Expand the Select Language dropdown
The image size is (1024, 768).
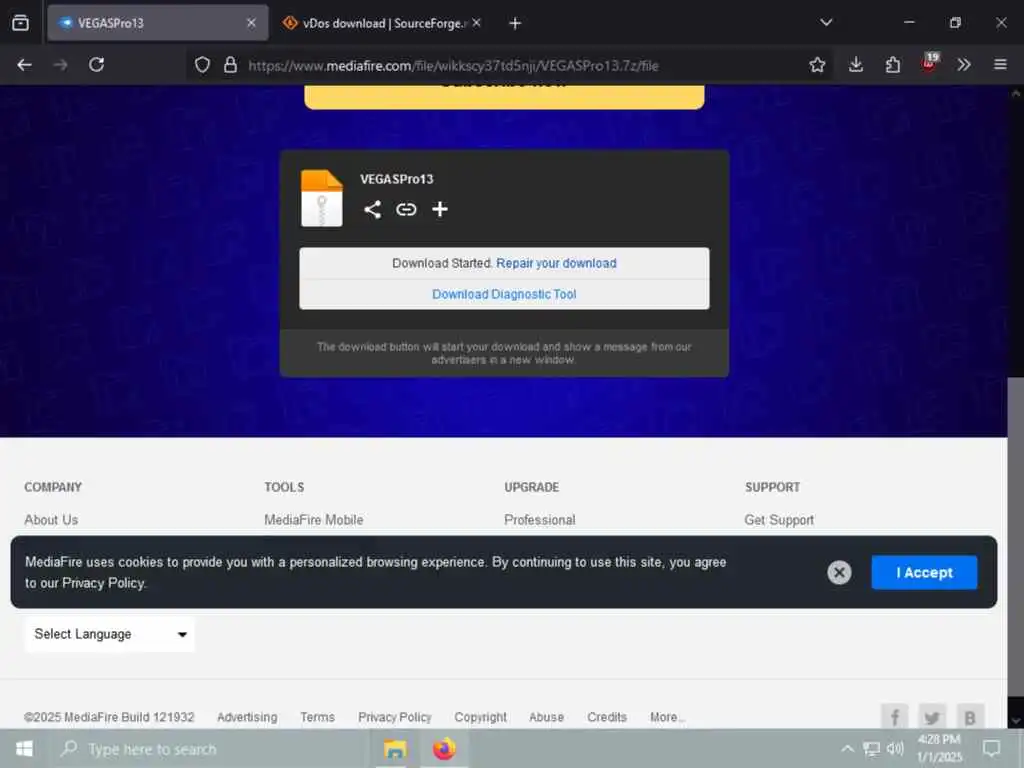[x=110, y=634]
